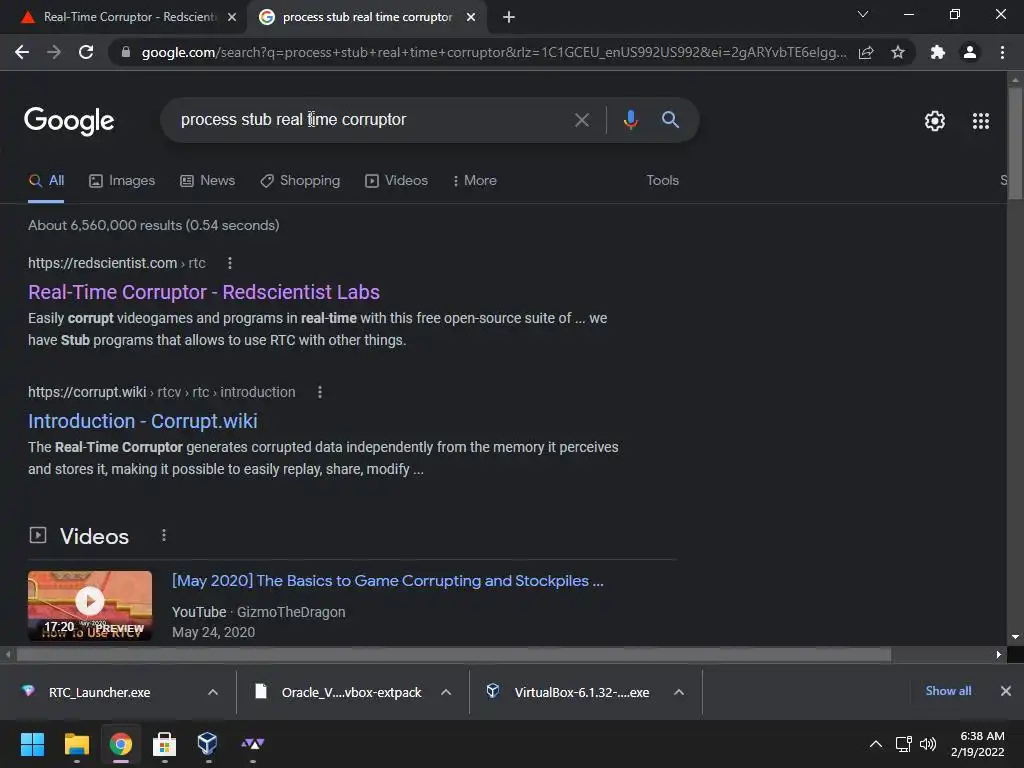Click the padlock site info icon
The width and height of the screenshot is (1024, 768).
coord(126,52)
